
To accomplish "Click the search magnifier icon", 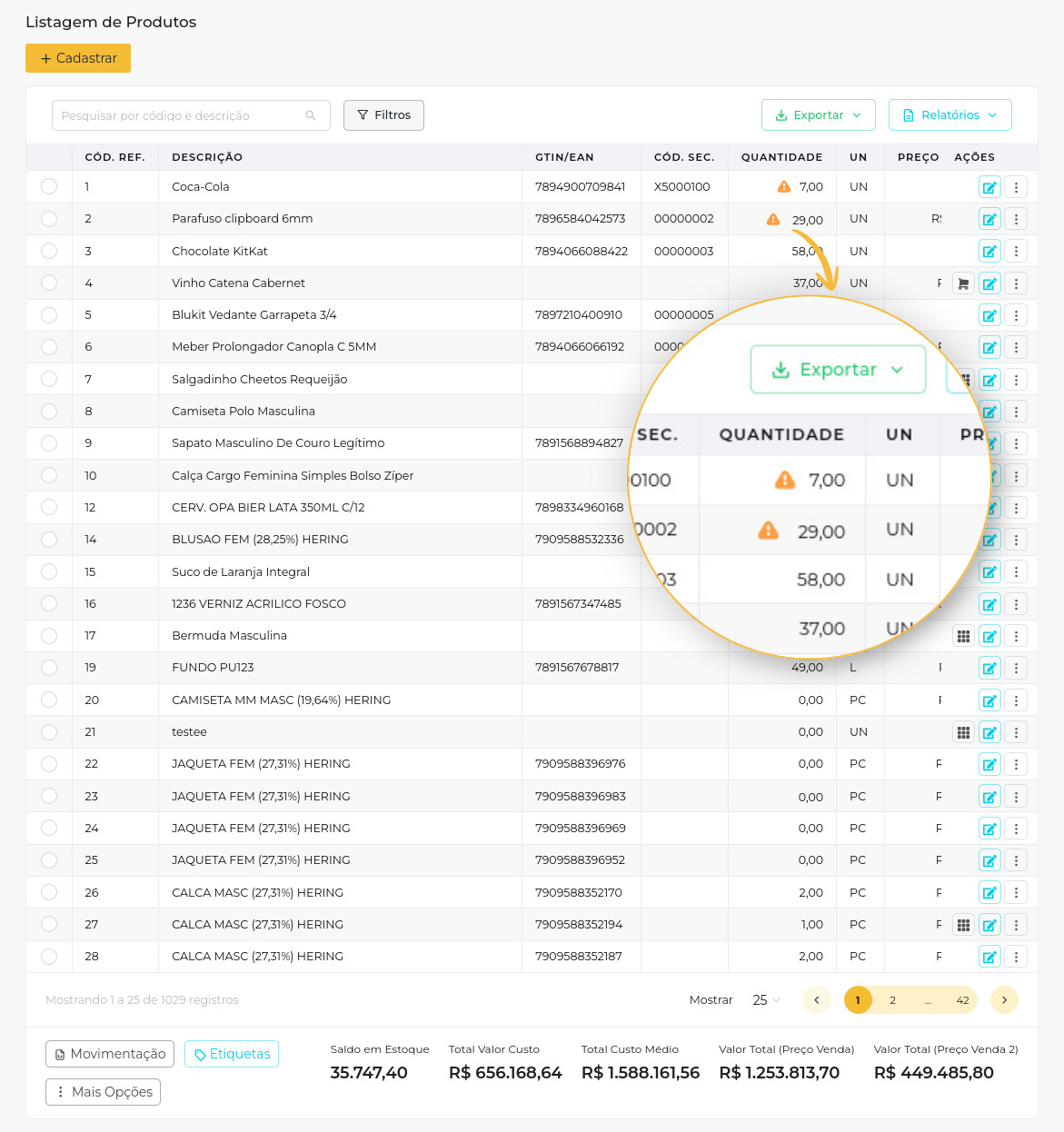I will click(311, 115).
